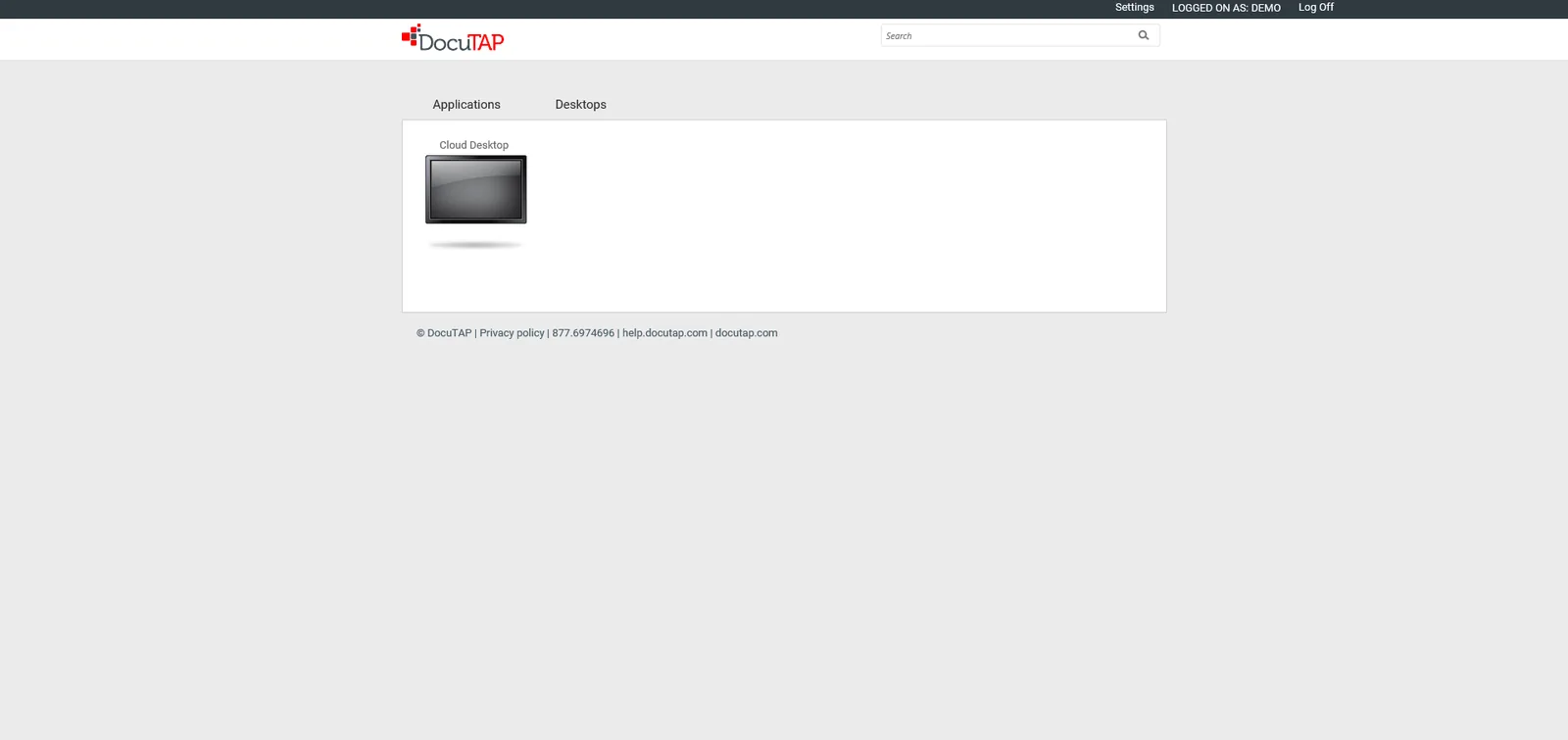Visit the help.docutap.com link
This screenshot has height=740, width=1568.
[x=664, y=333]
